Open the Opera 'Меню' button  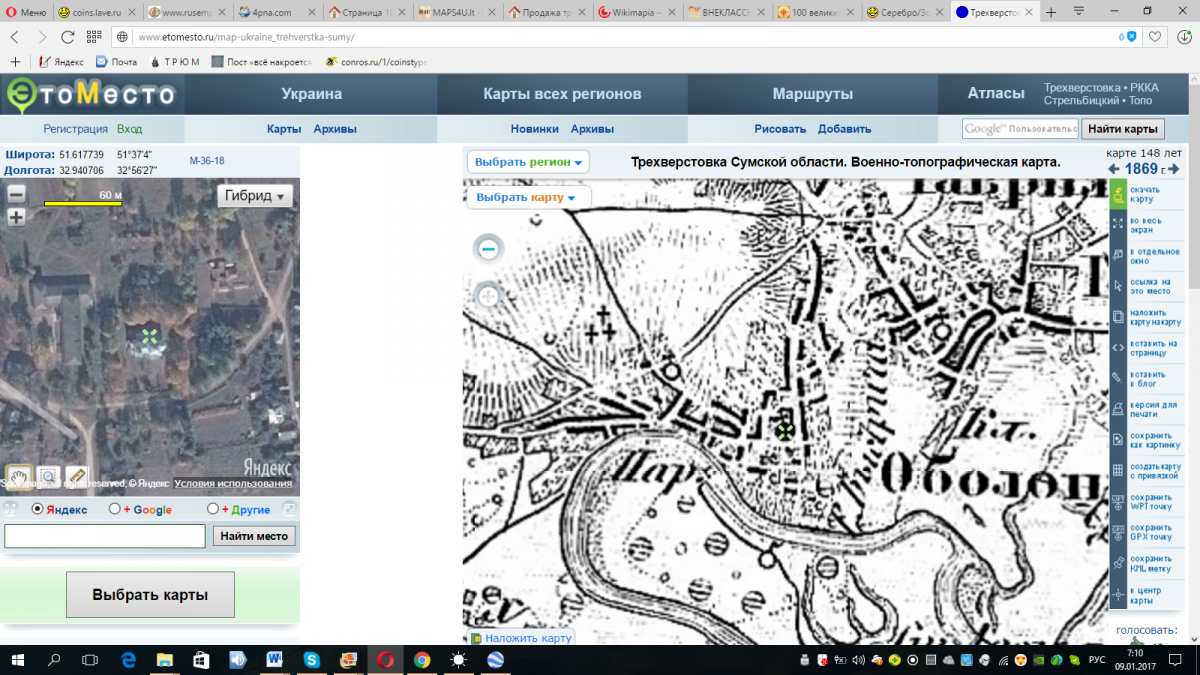click(x=26, y=12)
